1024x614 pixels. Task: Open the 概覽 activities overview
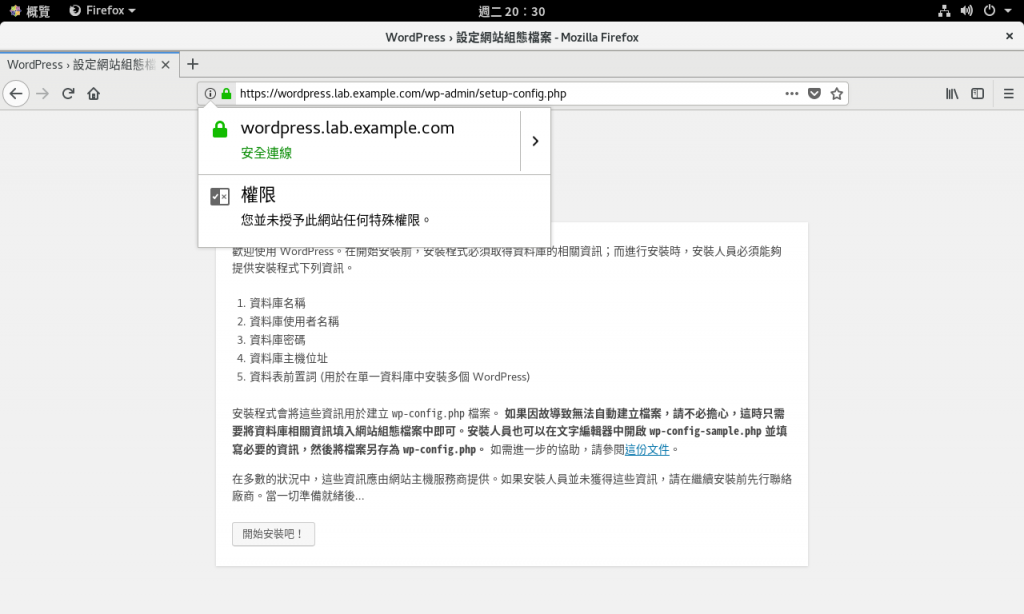coord(30,10)
